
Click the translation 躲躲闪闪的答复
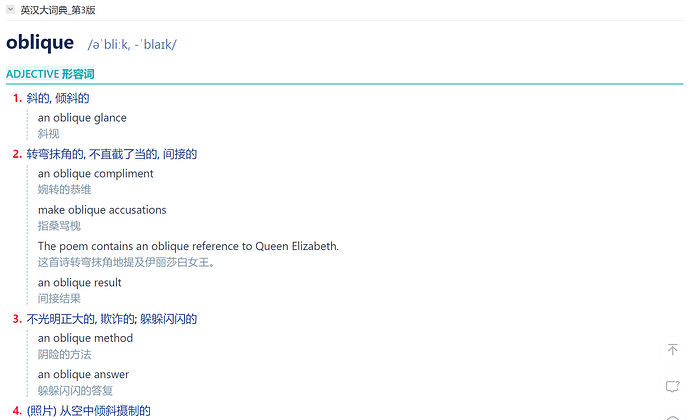[75, 391]
